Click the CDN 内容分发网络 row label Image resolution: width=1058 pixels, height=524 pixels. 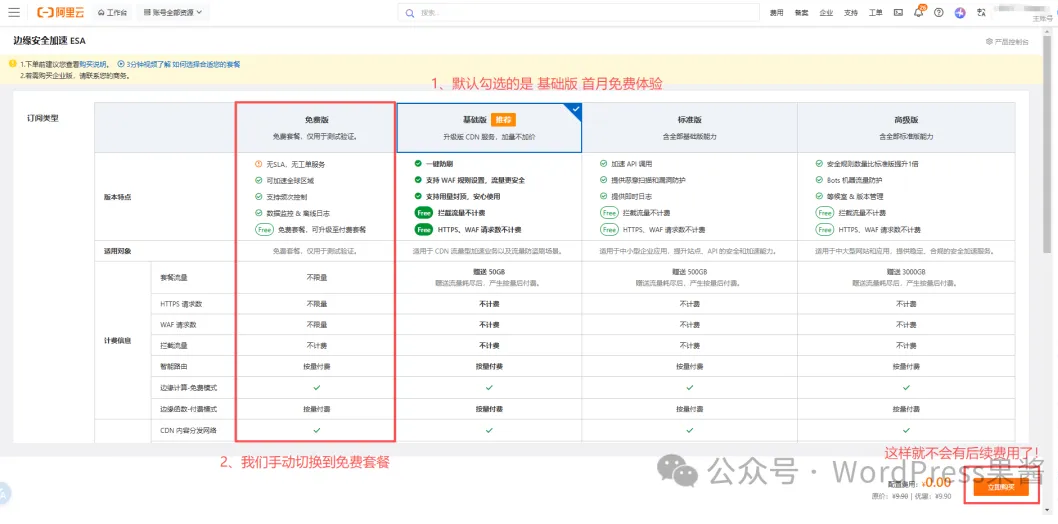[x=188, y=430]
